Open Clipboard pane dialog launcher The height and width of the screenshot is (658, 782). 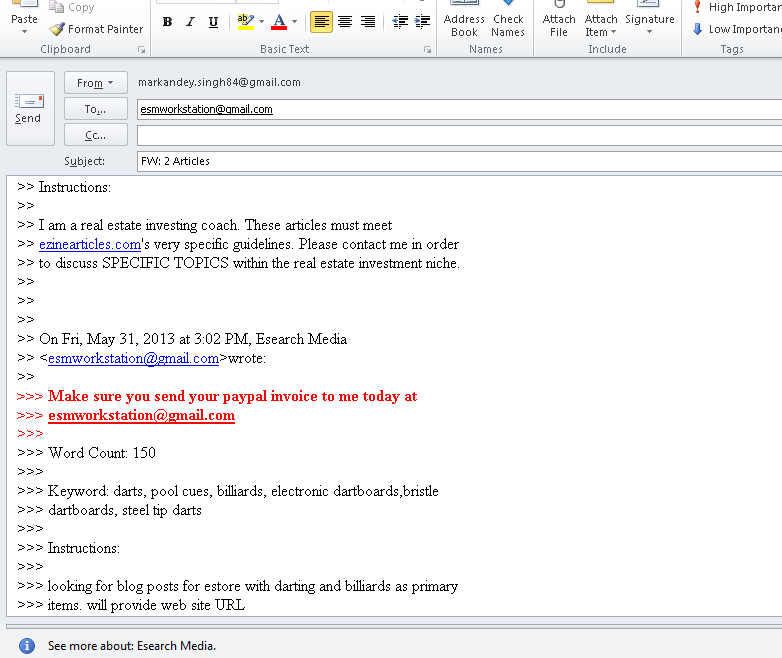pyautogui.click(x=142, y=50)
